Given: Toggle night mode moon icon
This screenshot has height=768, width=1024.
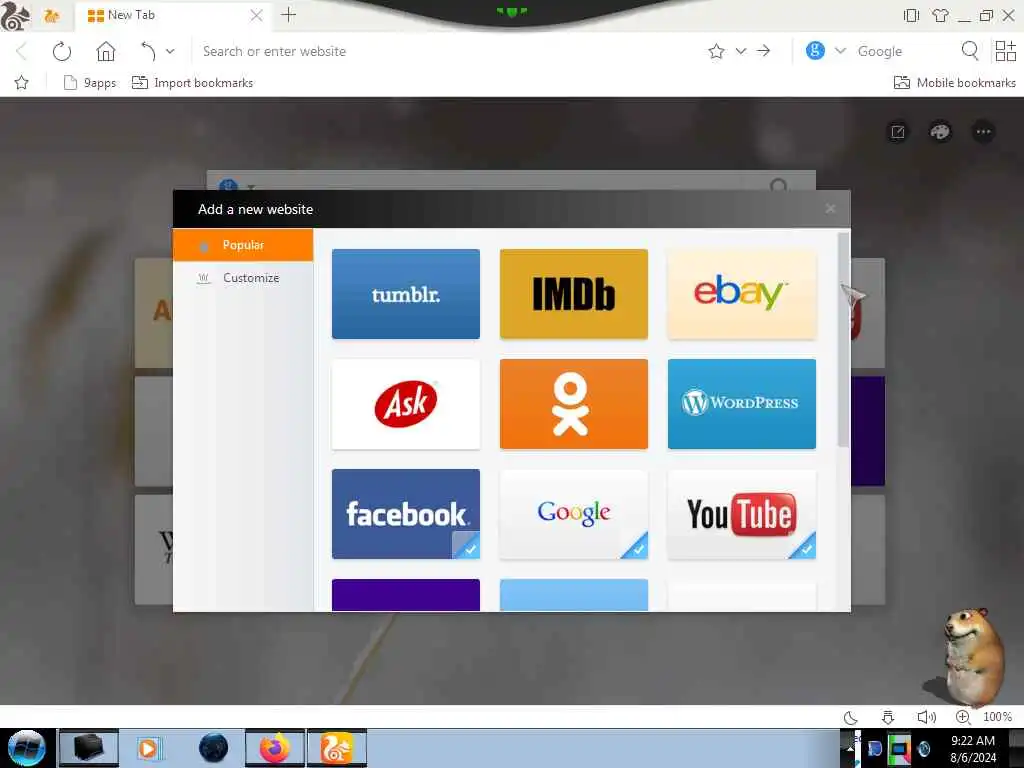Looking at the screenshot, I should pyautogui.click(x=850, y=717).
